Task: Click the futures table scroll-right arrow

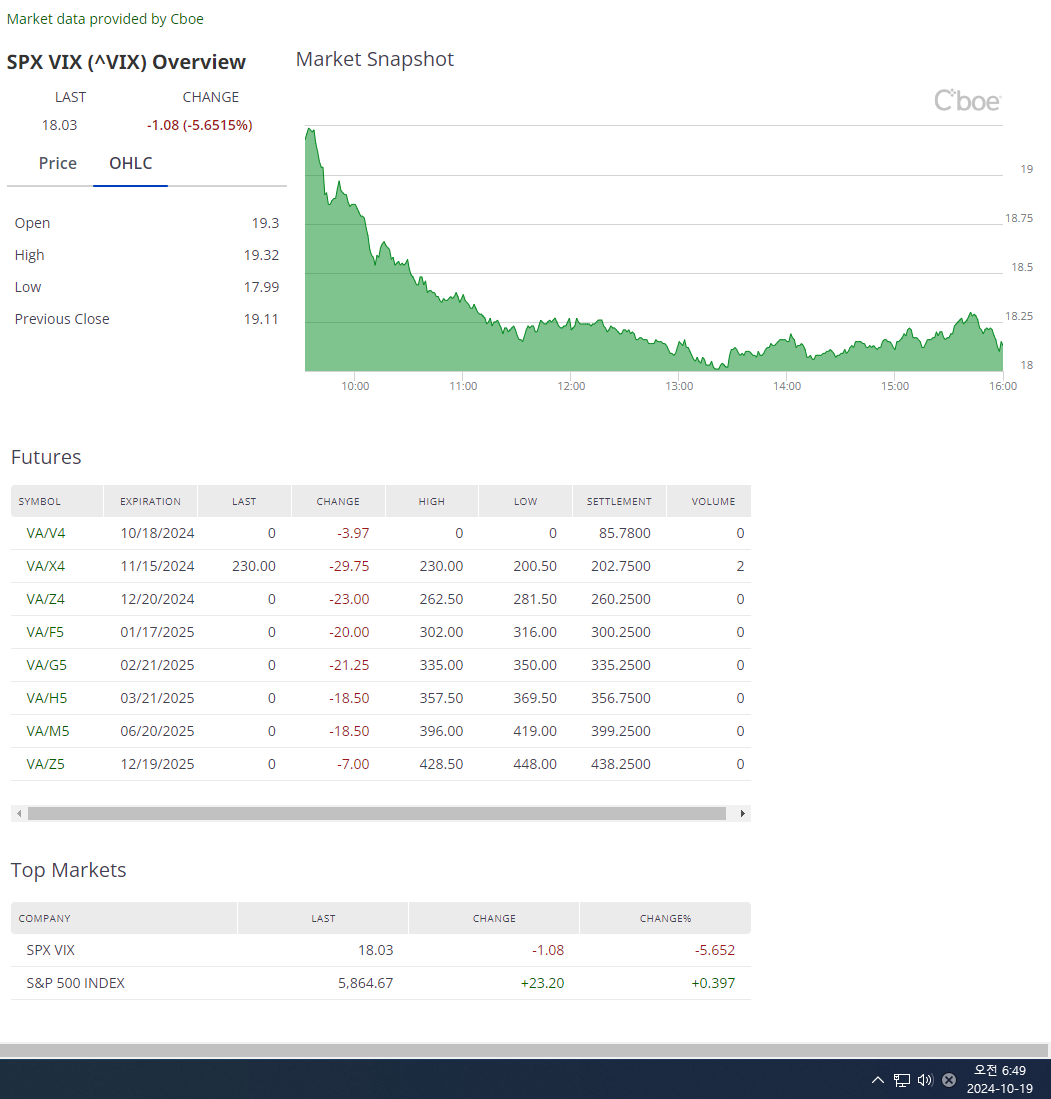Action: [743, 814]
